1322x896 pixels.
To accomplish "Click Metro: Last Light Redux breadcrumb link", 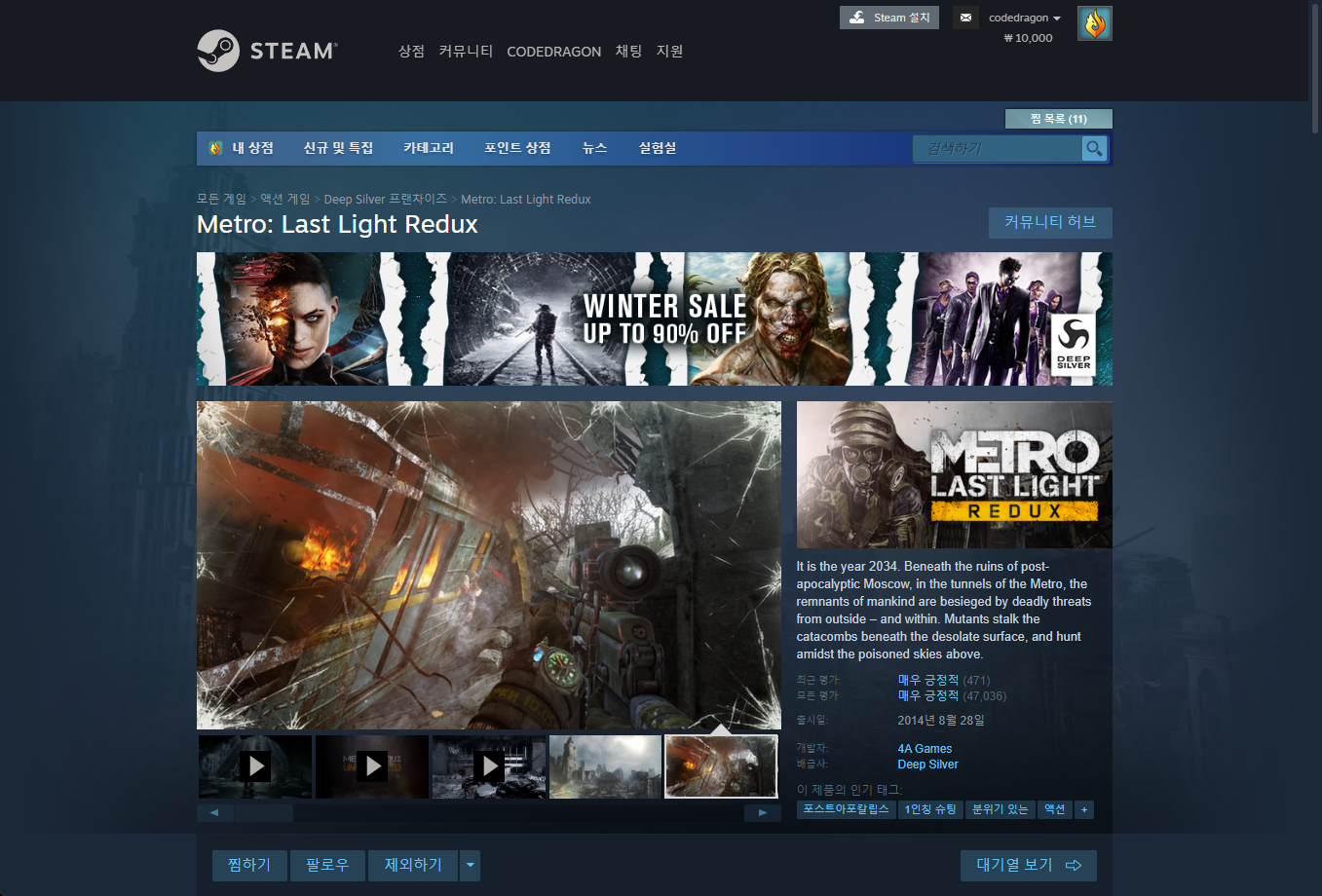I will pyautogui.click(x=526, y=199).
